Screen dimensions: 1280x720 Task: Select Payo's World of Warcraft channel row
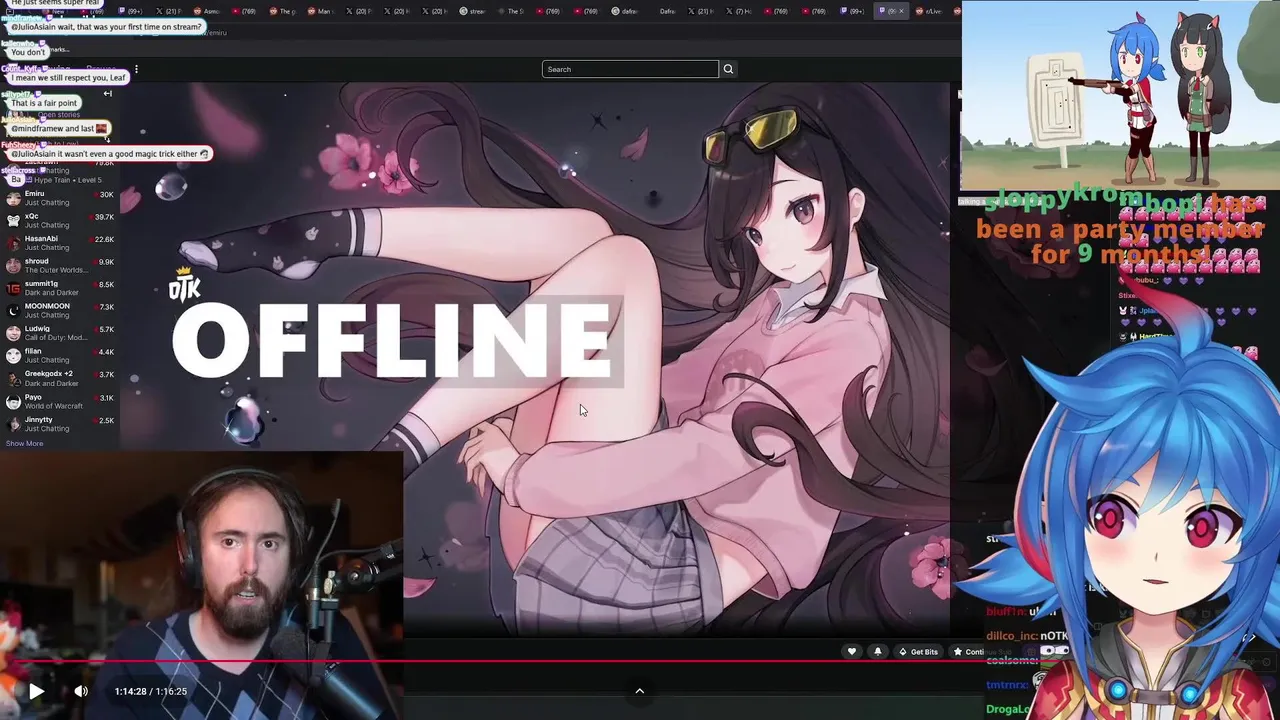tap(60, 401)
